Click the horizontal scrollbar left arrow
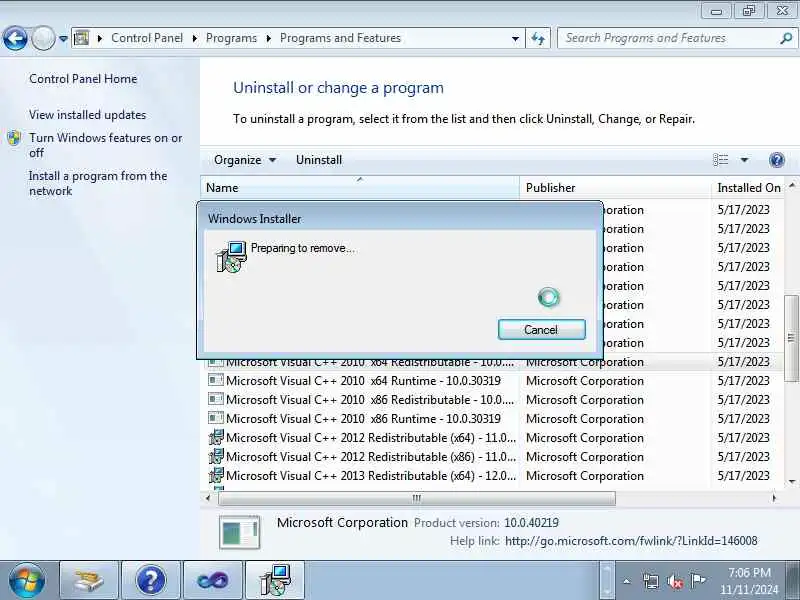800x600 pixels. (208, 498)
